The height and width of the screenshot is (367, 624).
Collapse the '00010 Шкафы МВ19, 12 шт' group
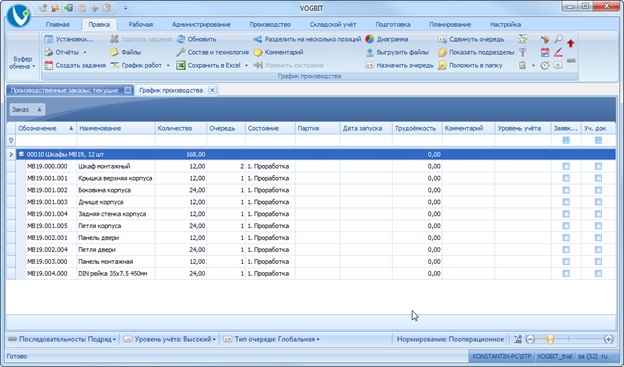21,154
